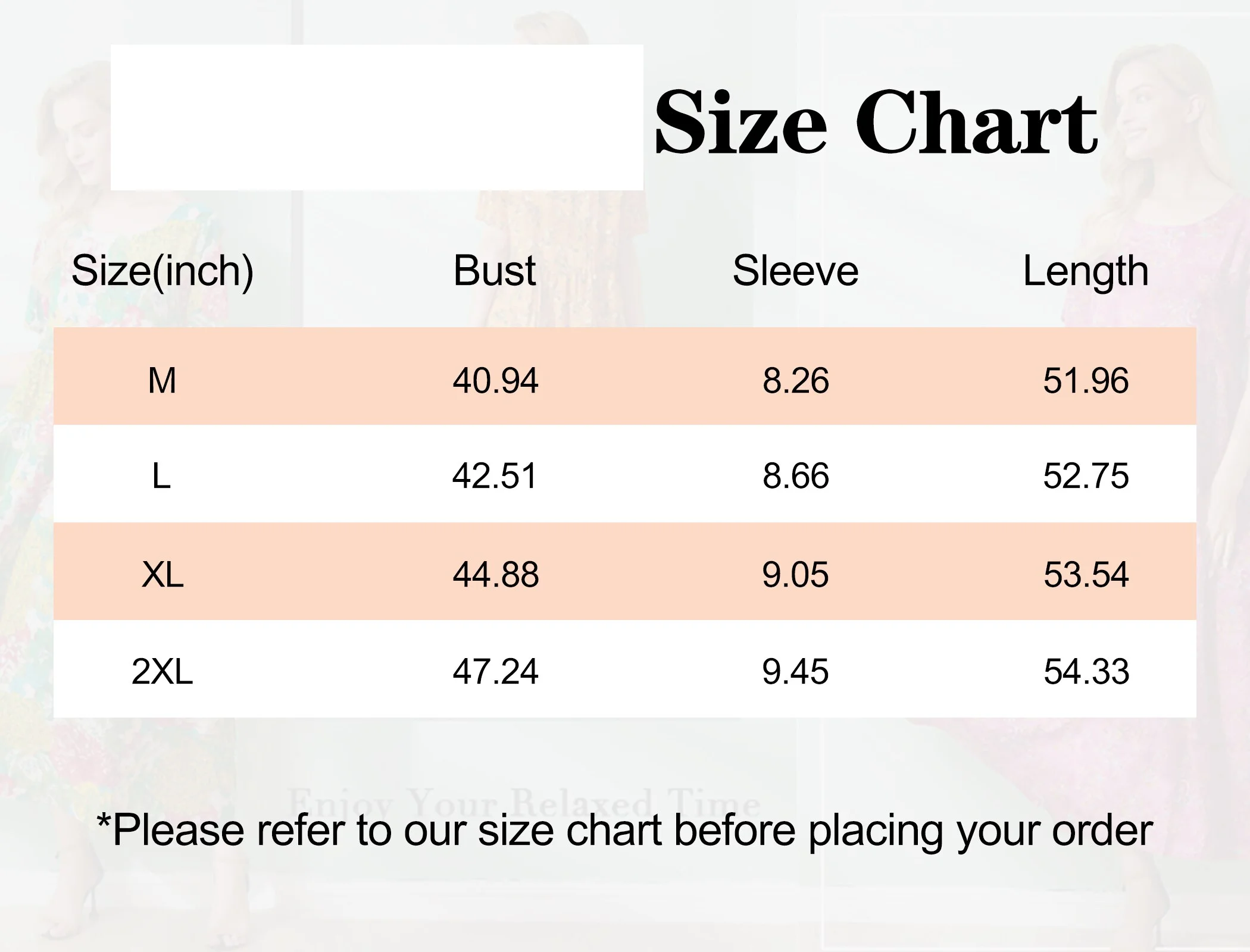The image size is (1250, 952).
Task: Click the size chart reminder note
Action: (x=625, y=830)
